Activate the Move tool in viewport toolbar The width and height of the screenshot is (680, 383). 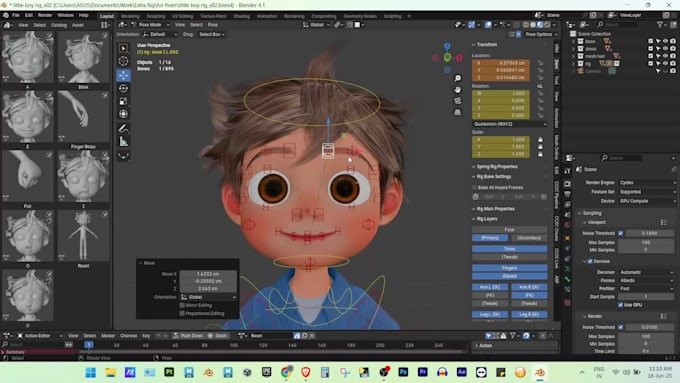point(124,75)
